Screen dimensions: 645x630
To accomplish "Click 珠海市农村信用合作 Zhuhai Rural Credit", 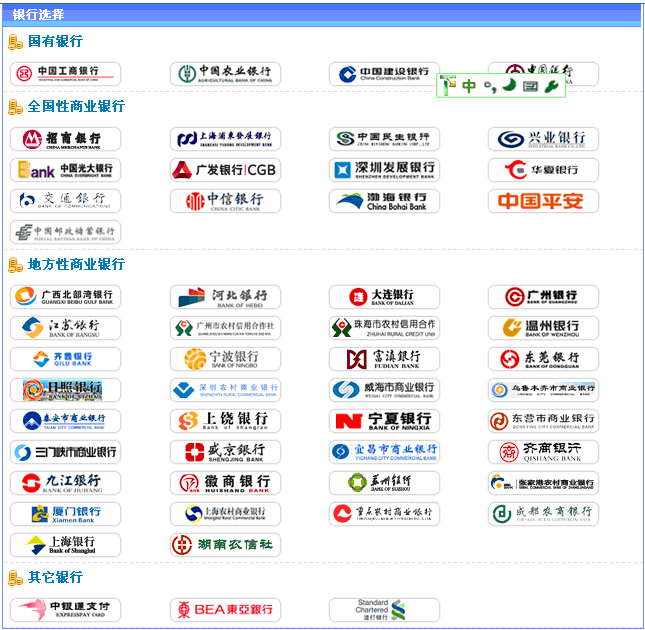I will click(x=384, y=328).
